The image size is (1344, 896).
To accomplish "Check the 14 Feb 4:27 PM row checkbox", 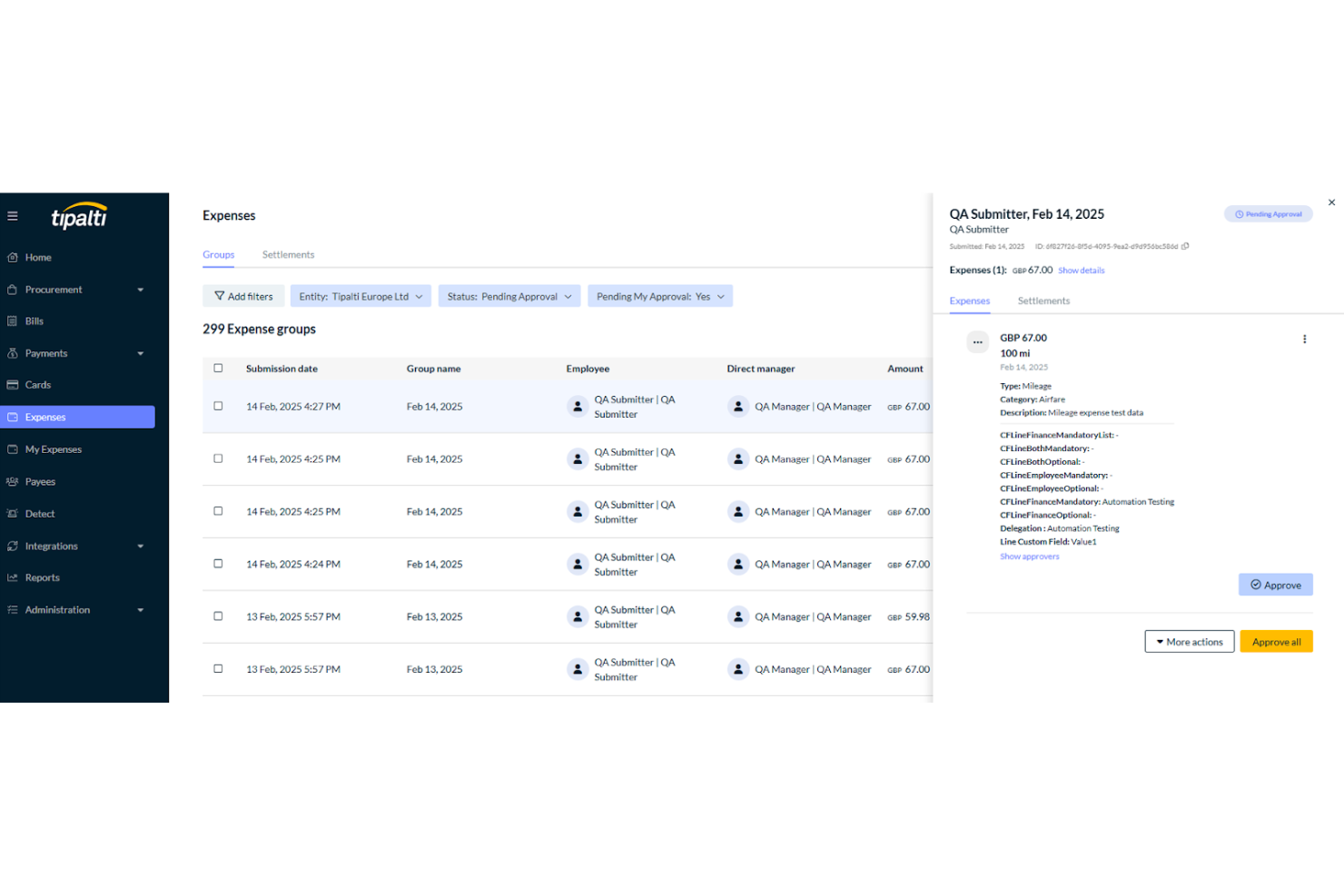I will (x=218, y=407).
